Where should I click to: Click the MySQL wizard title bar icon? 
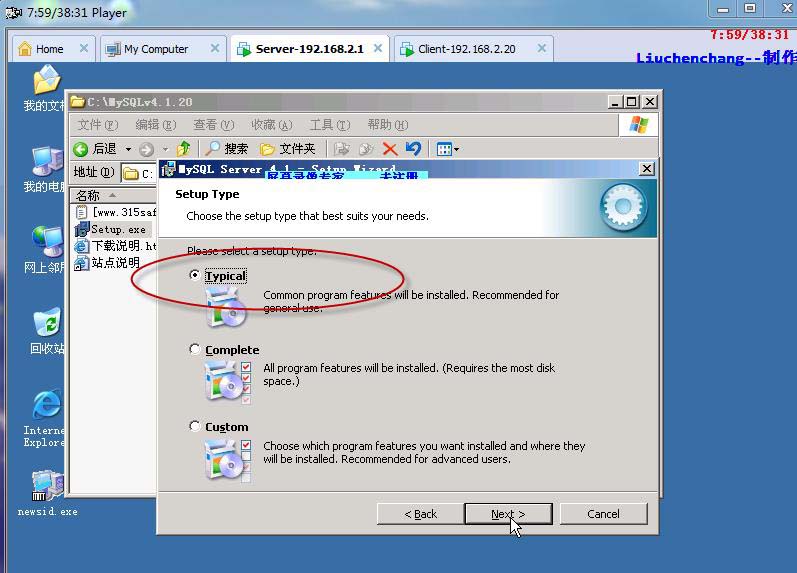[168, 170]
